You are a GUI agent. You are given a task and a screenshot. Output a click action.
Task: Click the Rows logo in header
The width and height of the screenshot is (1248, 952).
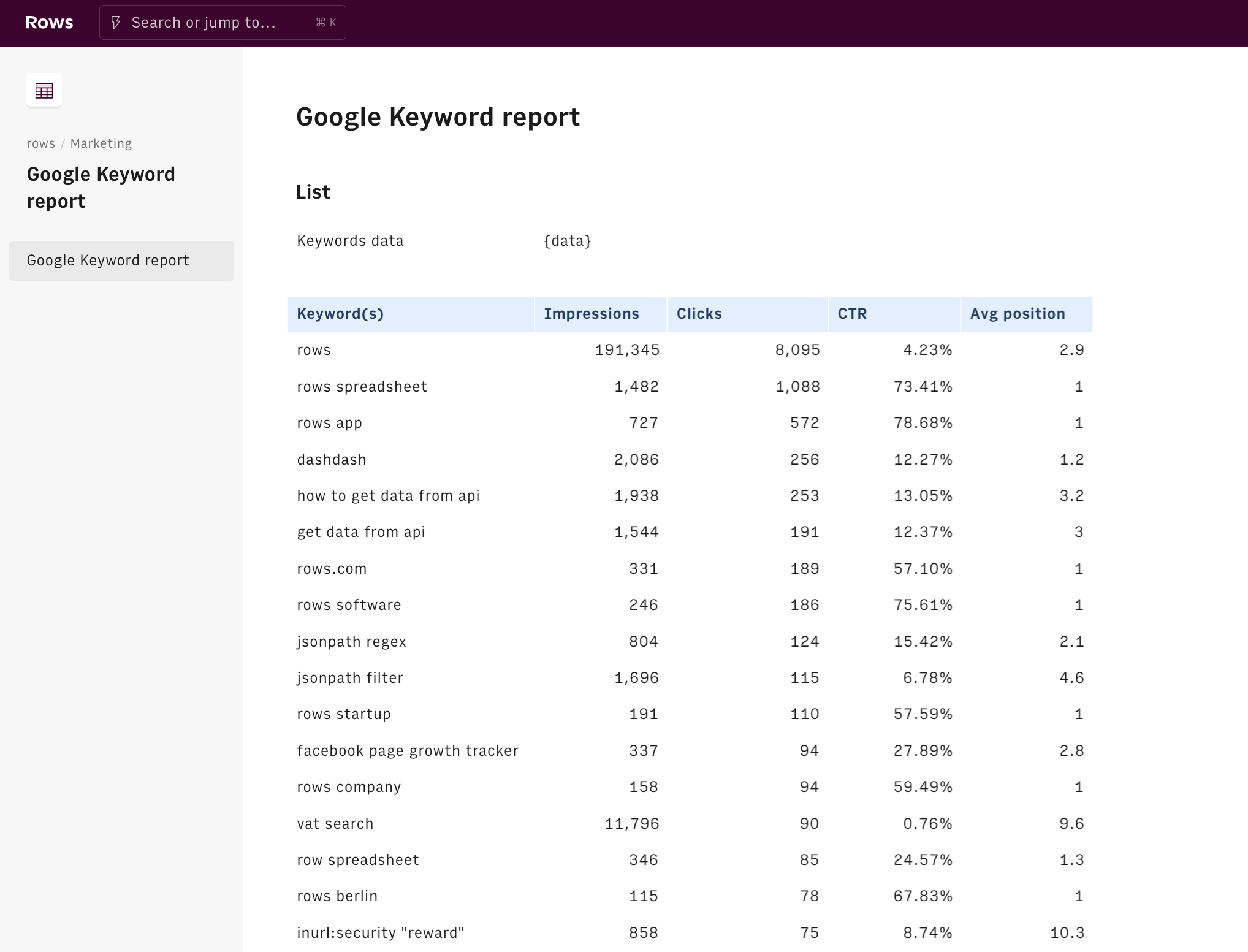(x=49, y=23)
